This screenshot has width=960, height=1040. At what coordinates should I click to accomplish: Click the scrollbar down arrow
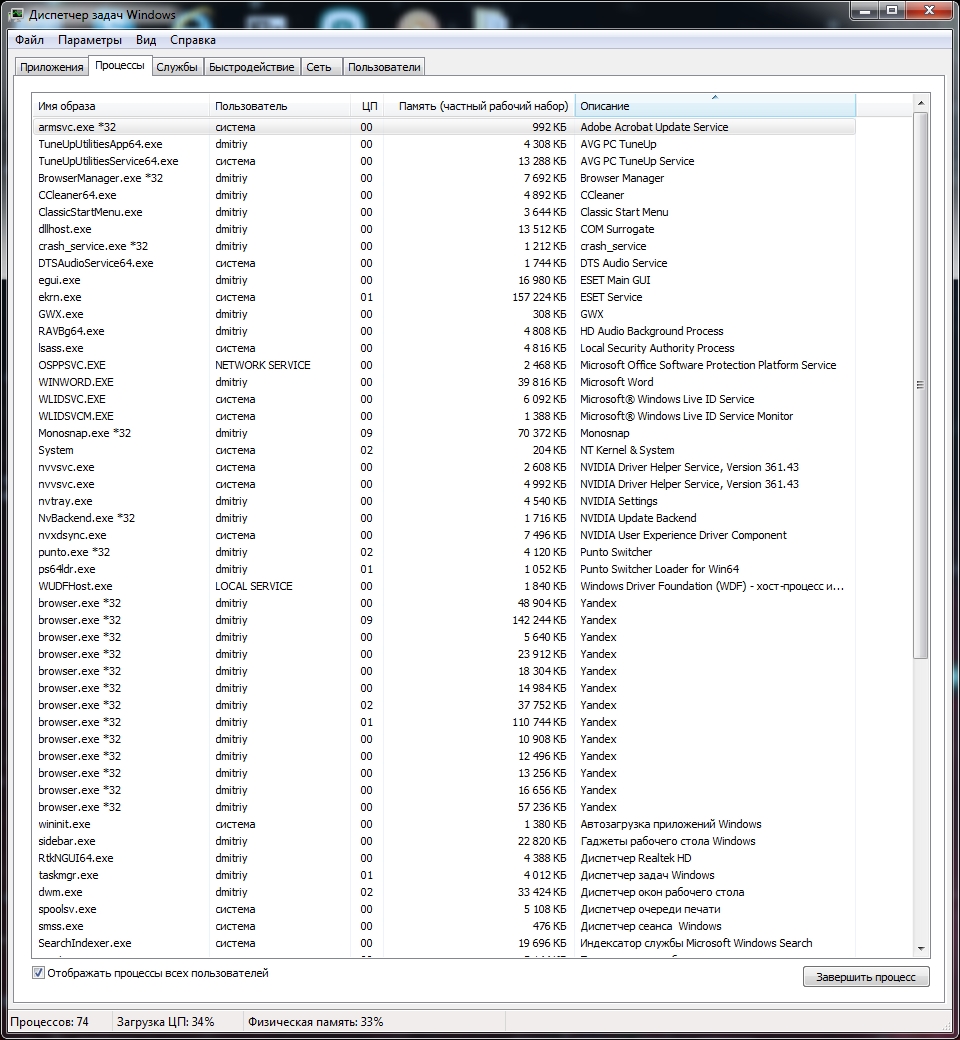click(921, 948)
